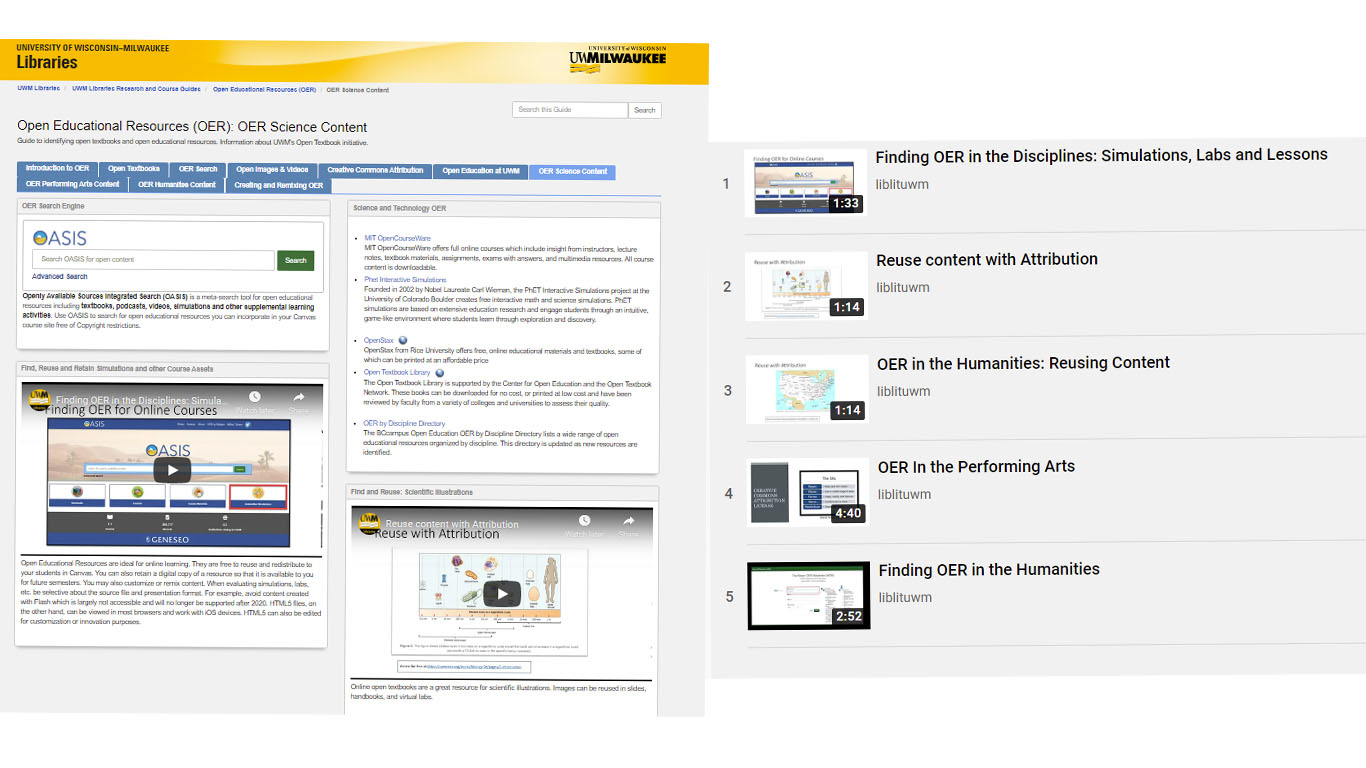Screen dimensions: 1366x768
Task: Click the guide Search button
Action: (x=645, y=110)
